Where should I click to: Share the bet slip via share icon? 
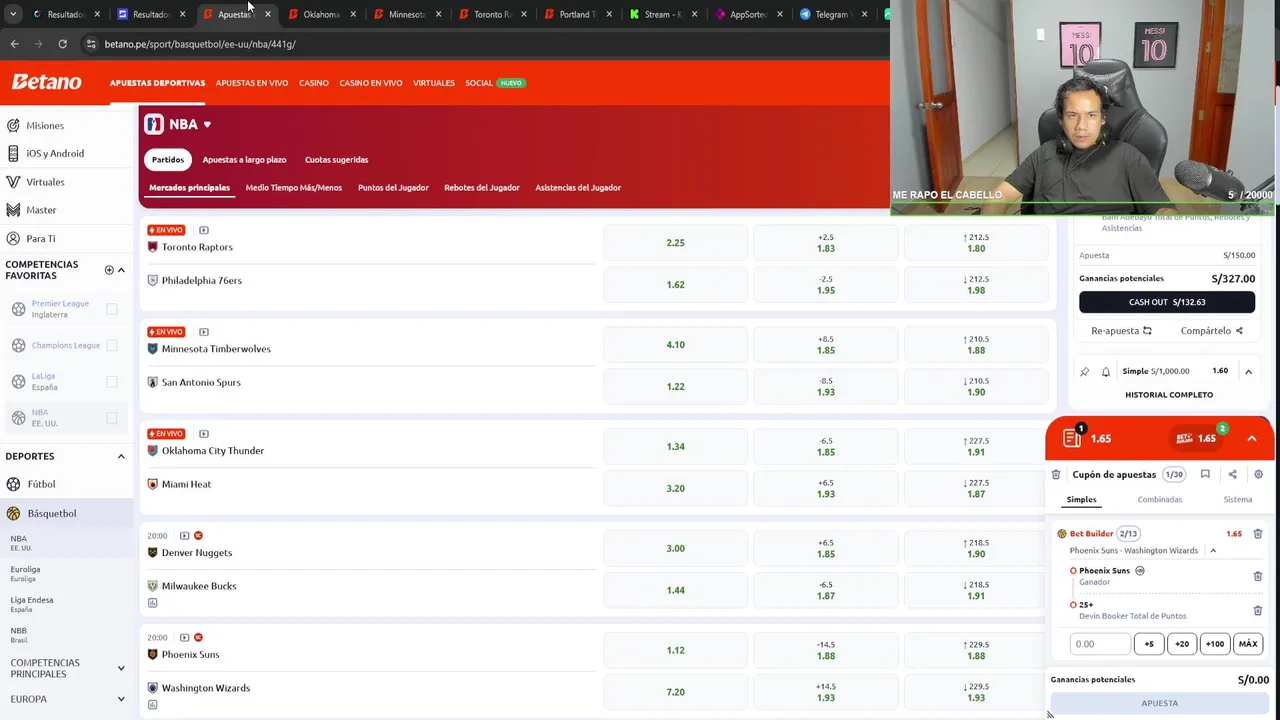(x=1232, y=475)
